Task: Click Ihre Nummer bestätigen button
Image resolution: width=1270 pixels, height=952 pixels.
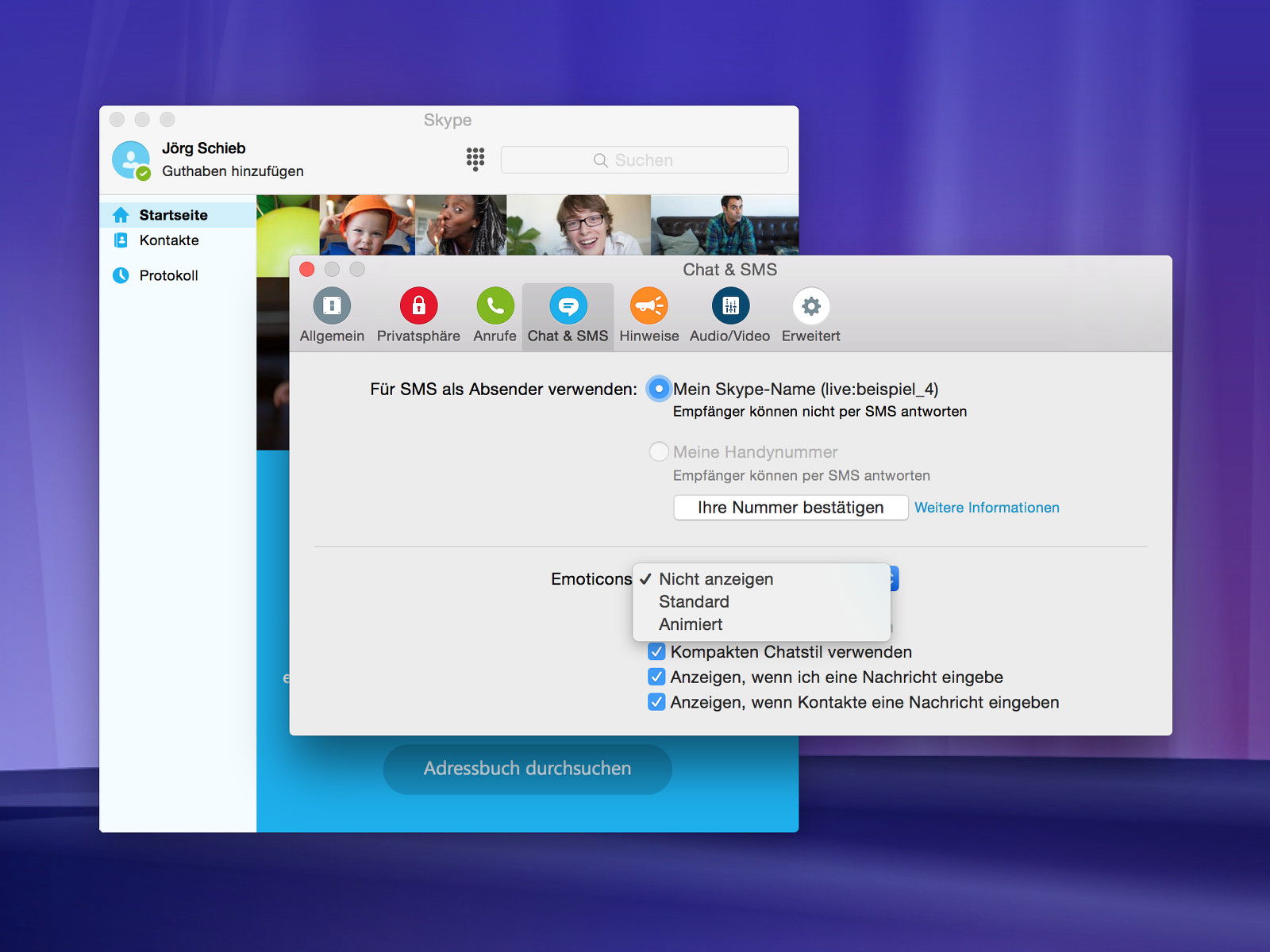Action: (791, 508)
